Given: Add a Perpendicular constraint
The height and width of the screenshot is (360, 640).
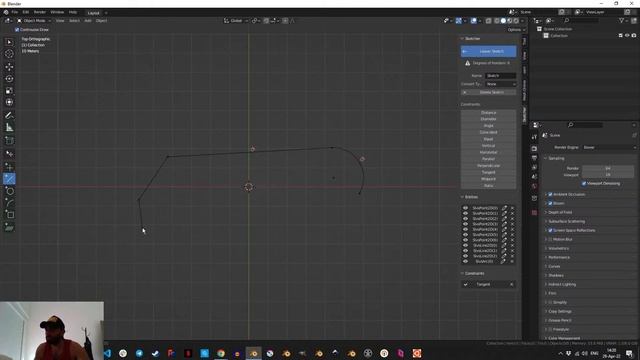Looking at the screenshot, I should [x=489, y=166].
